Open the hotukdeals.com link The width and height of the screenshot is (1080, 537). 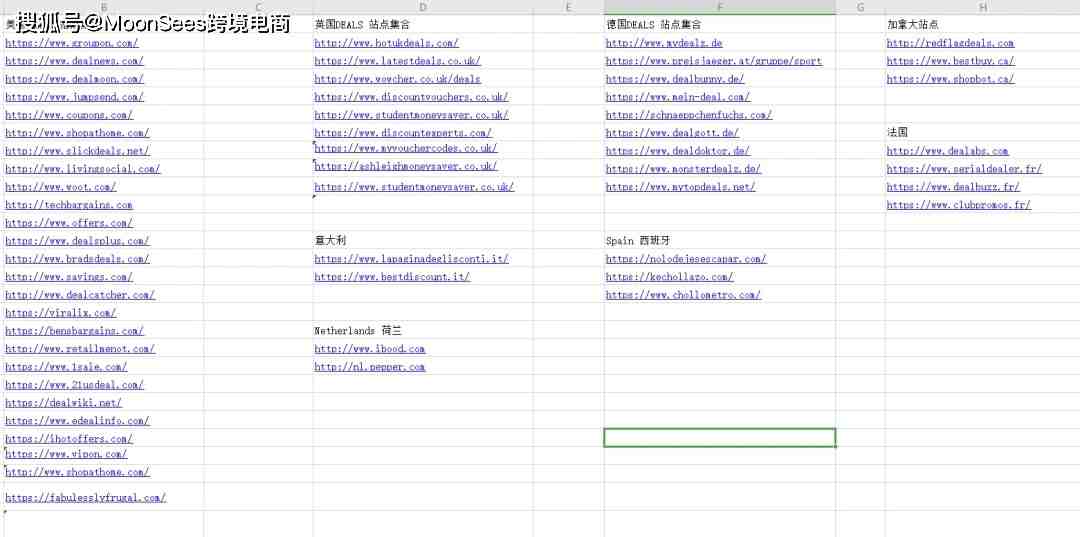386,43
